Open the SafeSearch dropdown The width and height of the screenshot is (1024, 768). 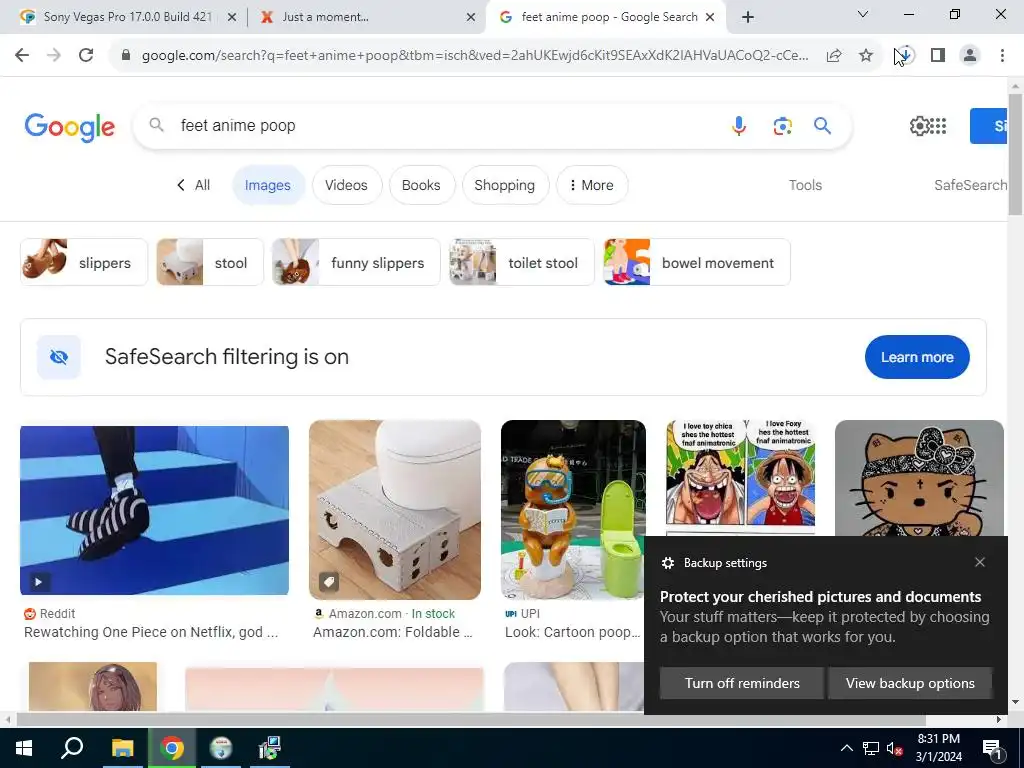[970, 185]
